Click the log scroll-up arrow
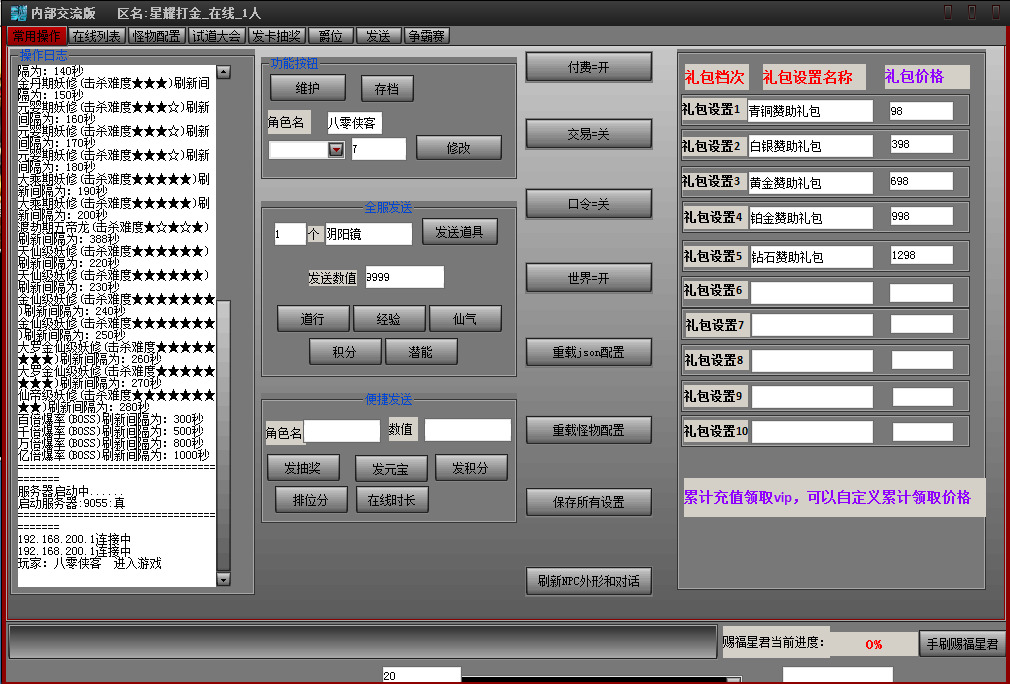 pos(223,73)
